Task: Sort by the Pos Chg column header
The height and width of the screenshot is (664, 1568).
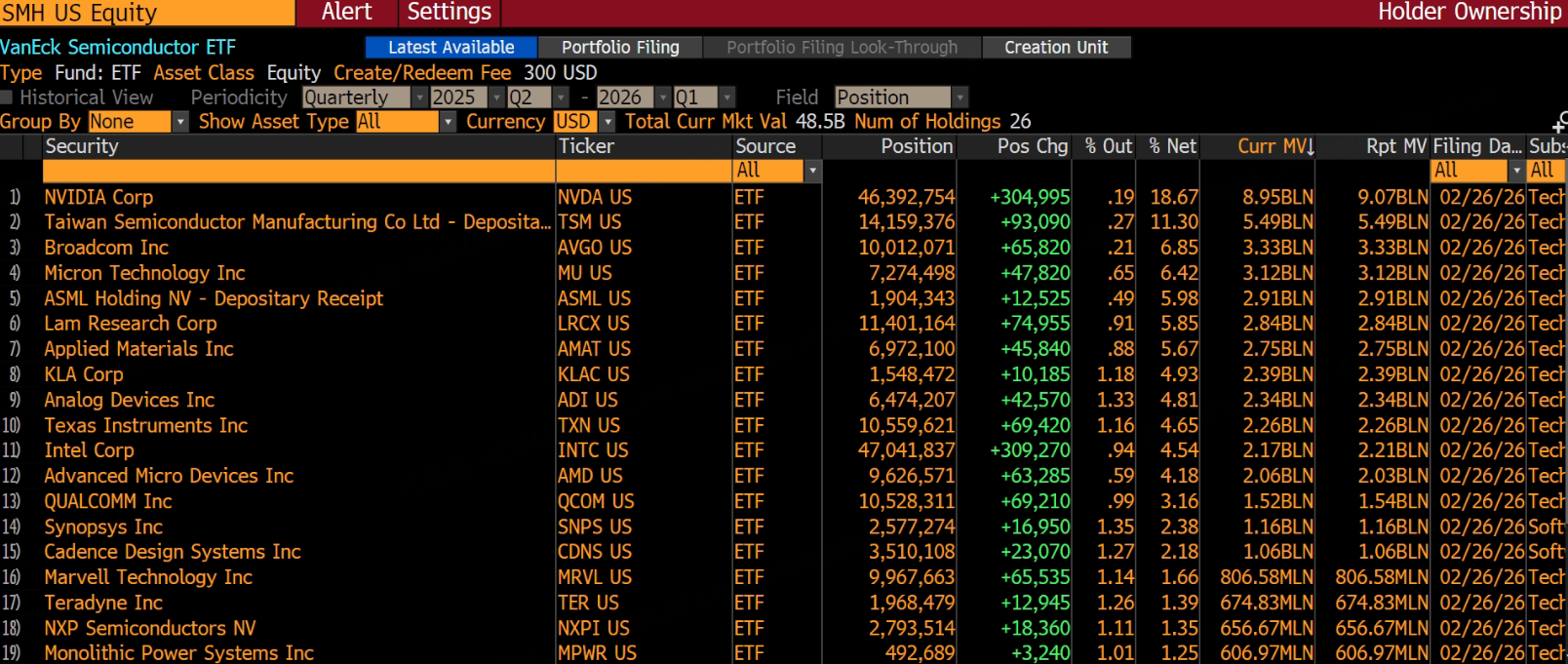Action: [x=1033, y=146]
